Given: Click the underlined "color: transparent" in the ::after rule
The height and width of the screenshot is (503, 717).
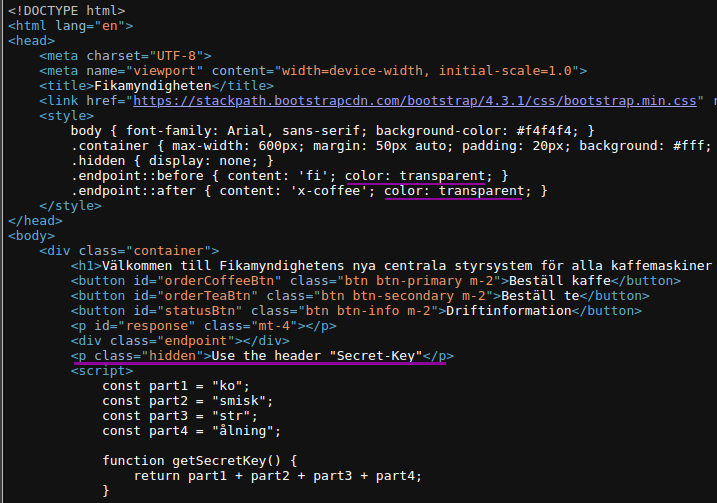Looking at the screenshot, I should point(452,190).
